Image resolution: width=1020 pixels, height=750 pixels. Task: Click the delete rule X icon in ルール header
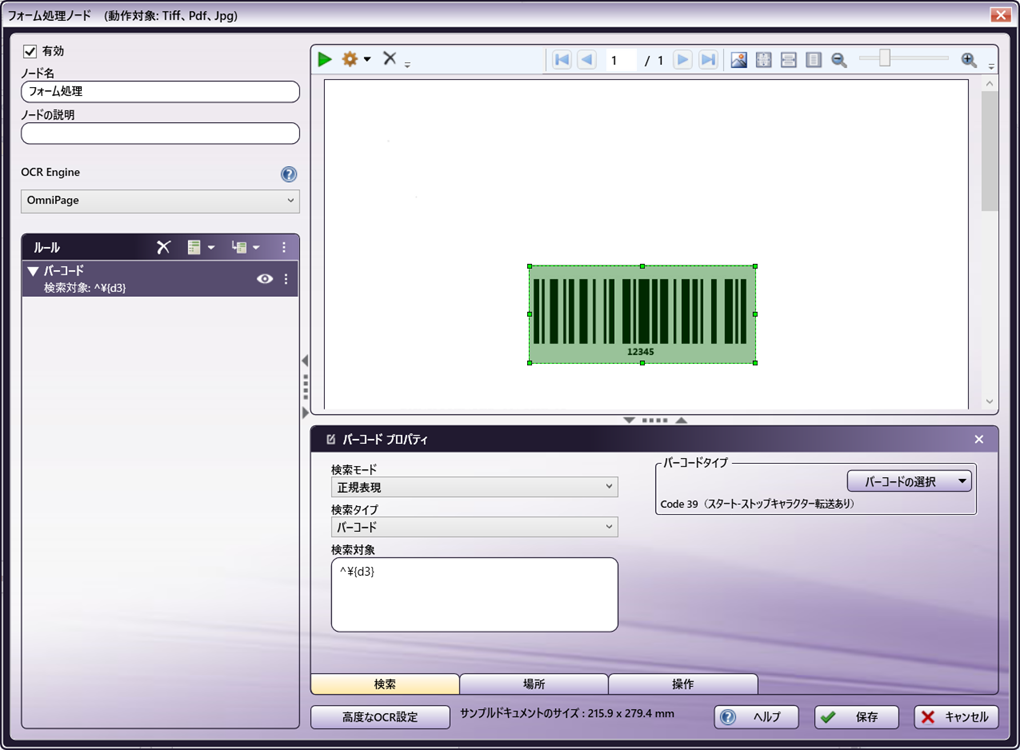coord(163,247)
